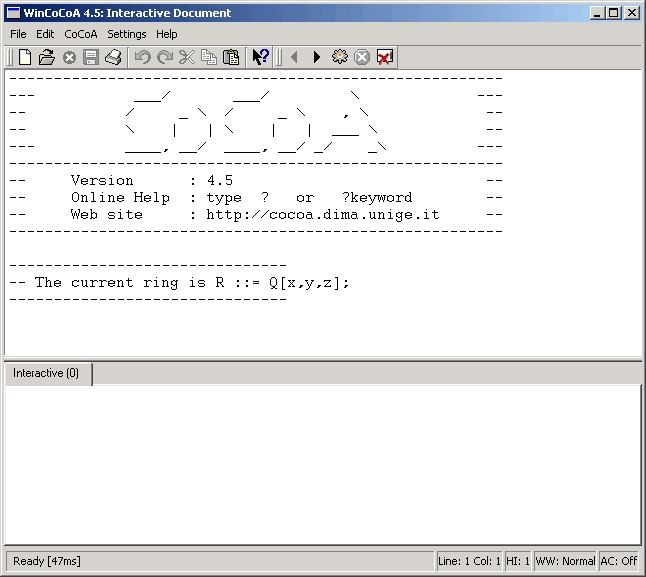
Task: Click the text 'http://cocoa.dima.unige.it'
Action: tap(323, 215)
